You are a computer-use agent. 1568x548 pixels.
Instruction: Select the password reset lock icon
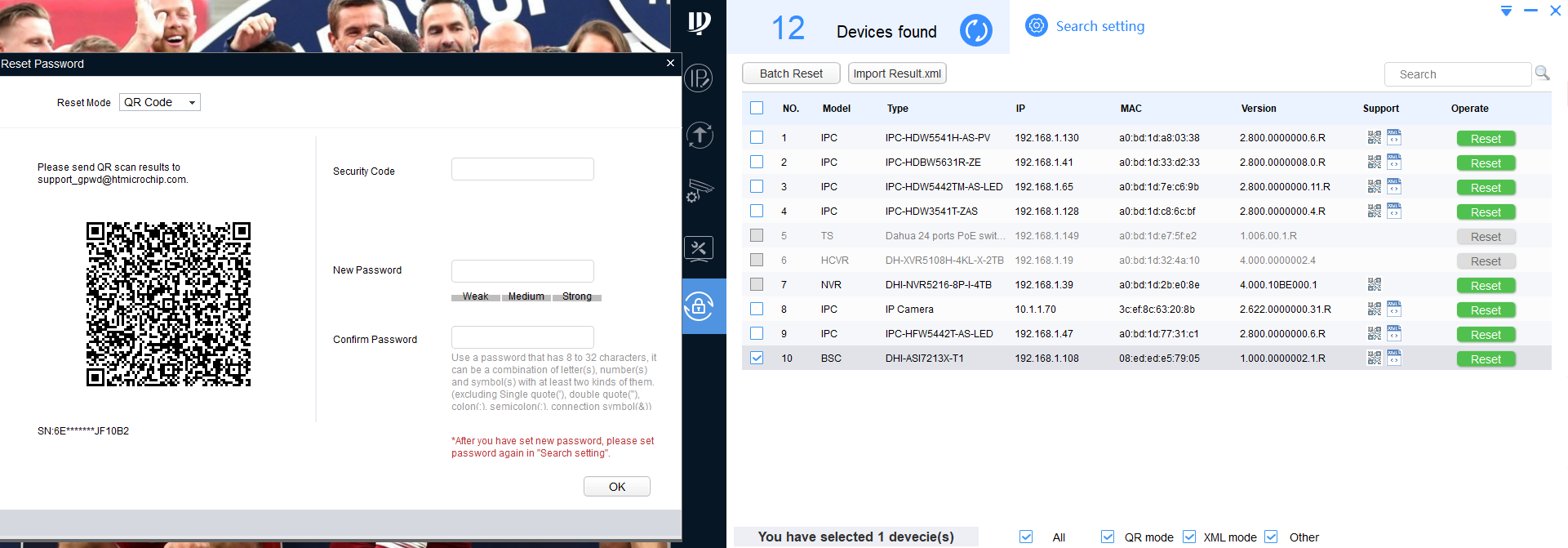699,306
